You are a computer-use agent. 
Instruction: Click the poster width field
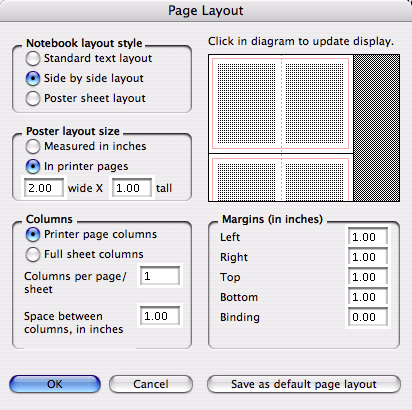[x=44, y=188]
